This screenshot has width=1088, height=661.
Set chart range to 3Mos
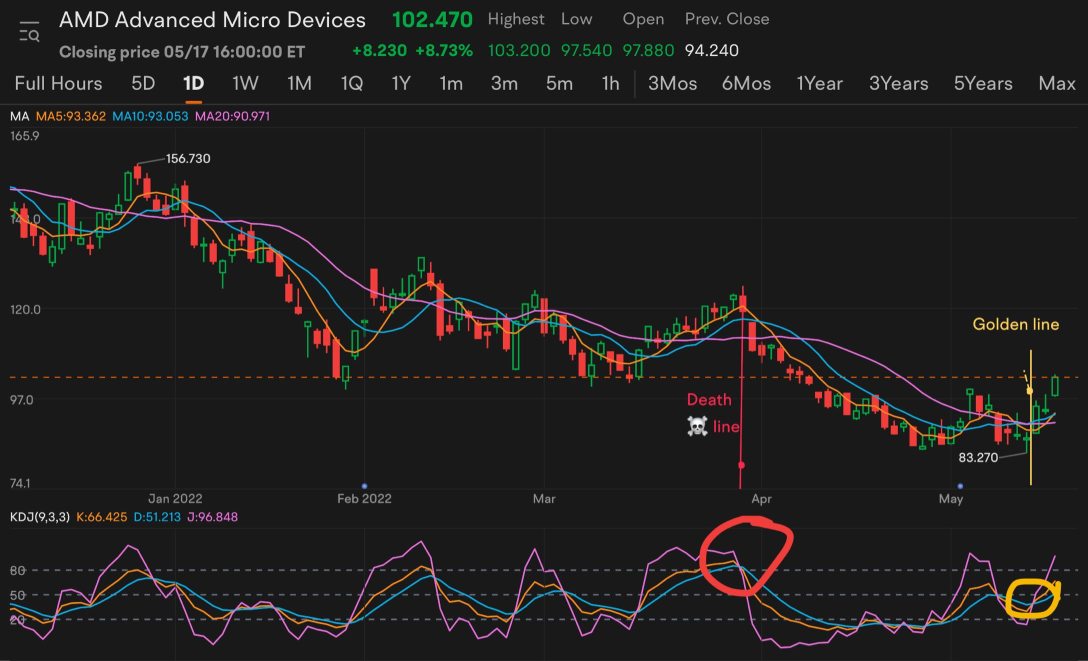(x=672, y=84)
